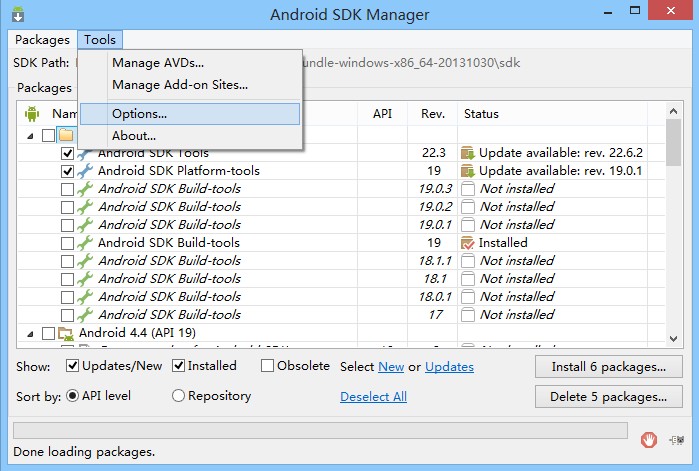Click the Deselect All link

pyautogui.click(x=373, y=397)
